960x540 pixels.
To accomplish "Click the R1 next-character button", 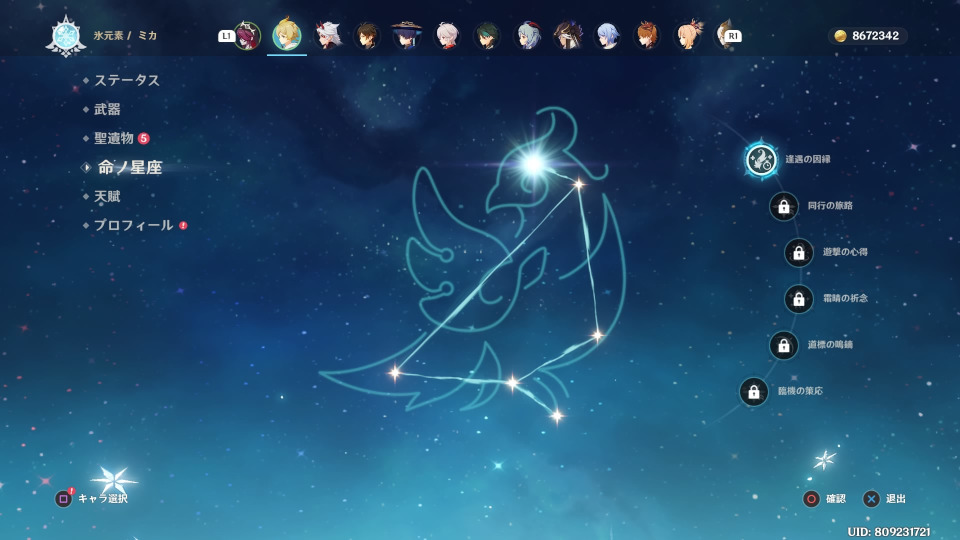I will tap(733, 36).
